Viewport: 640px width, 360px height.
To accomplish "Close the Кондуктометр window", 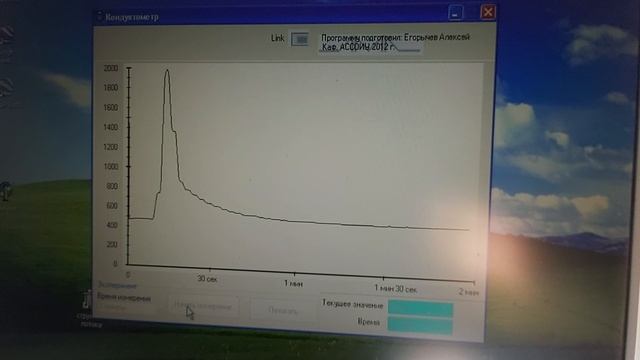I will 488,12.
